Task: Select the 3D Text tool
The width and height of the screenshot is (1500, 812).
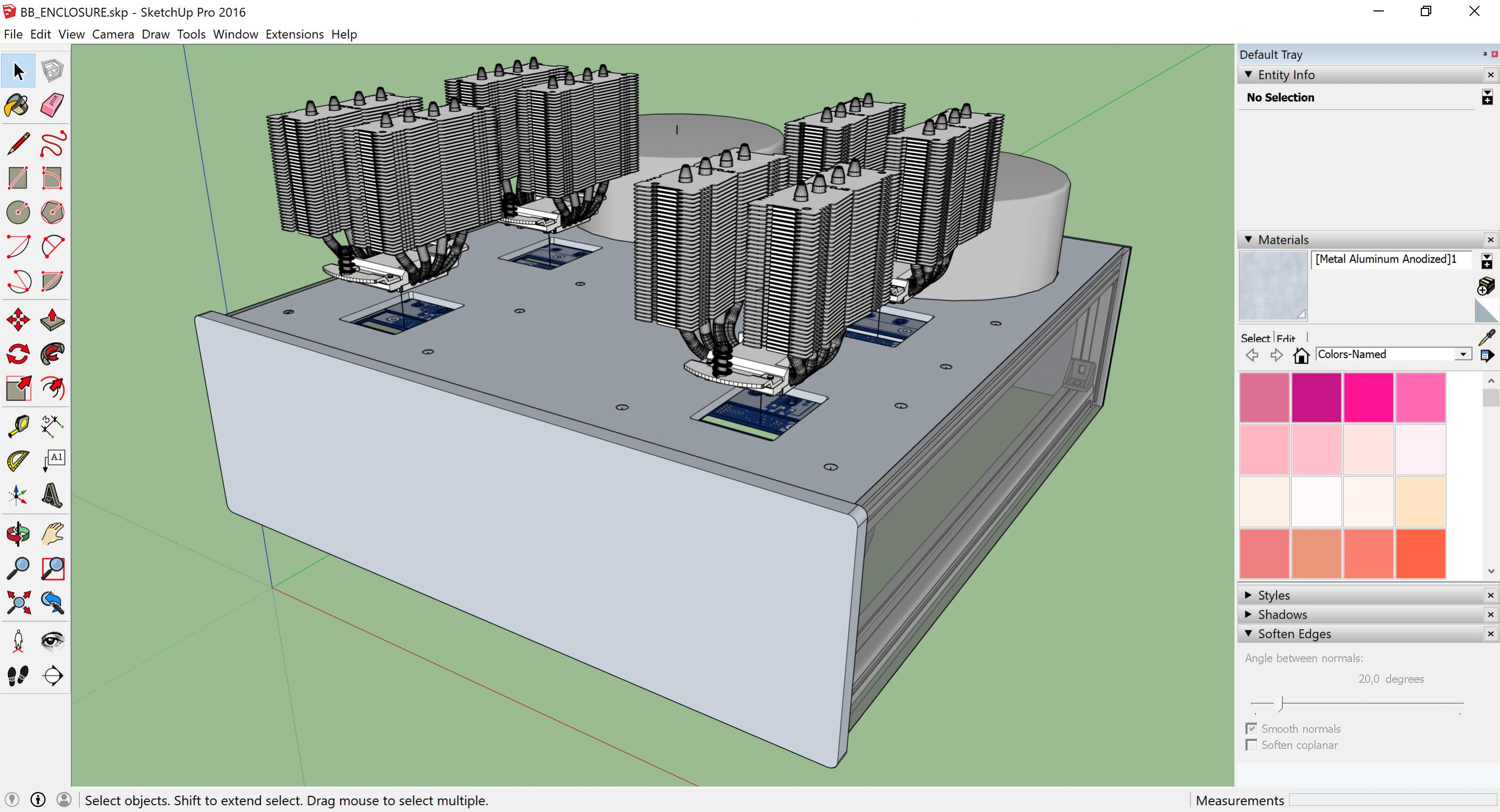Action: [53, 495]
